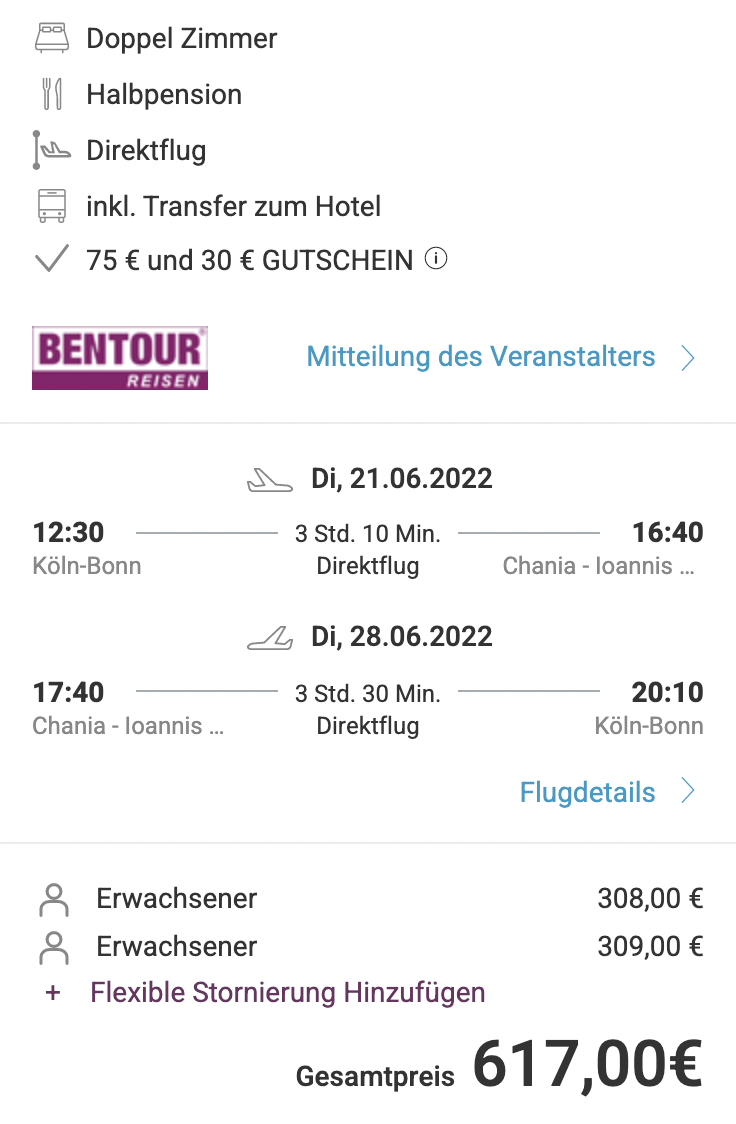Expand the chevron next to Mitteilung des Veranstalters
Screen dimensions: 736x1124
(x=688, y=357)
